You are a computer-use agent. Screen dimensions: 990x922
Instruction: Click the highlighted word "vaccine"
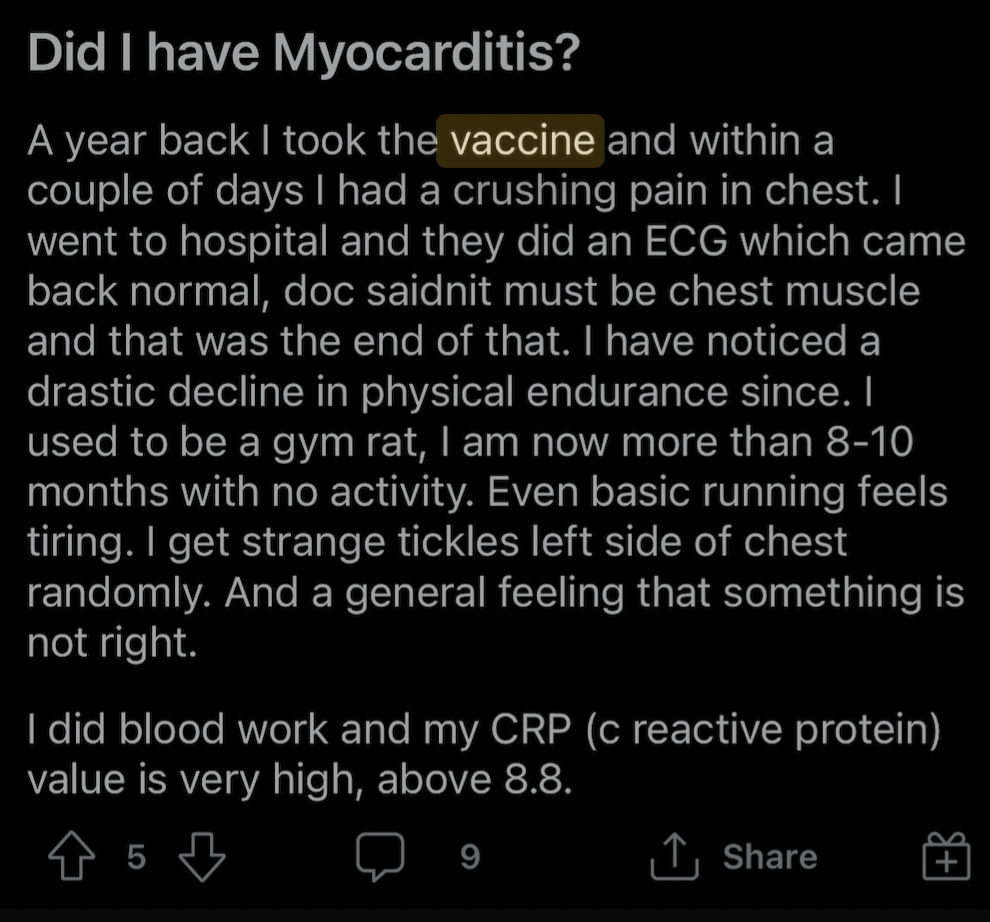point(520,140)
